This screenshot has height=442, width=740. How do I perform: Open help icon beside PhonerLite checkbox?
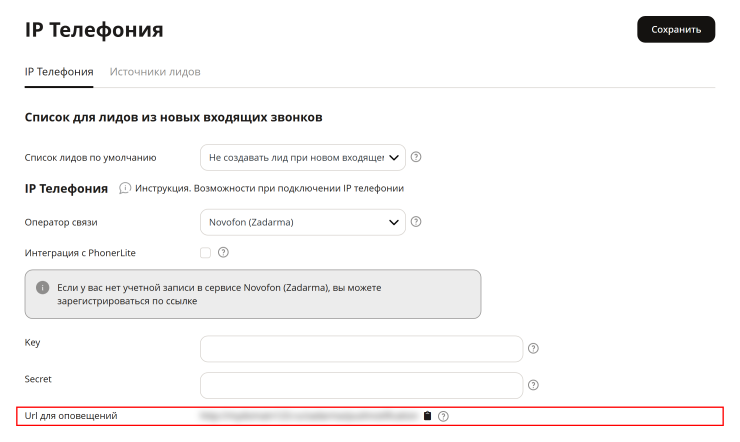click(223, 252)
